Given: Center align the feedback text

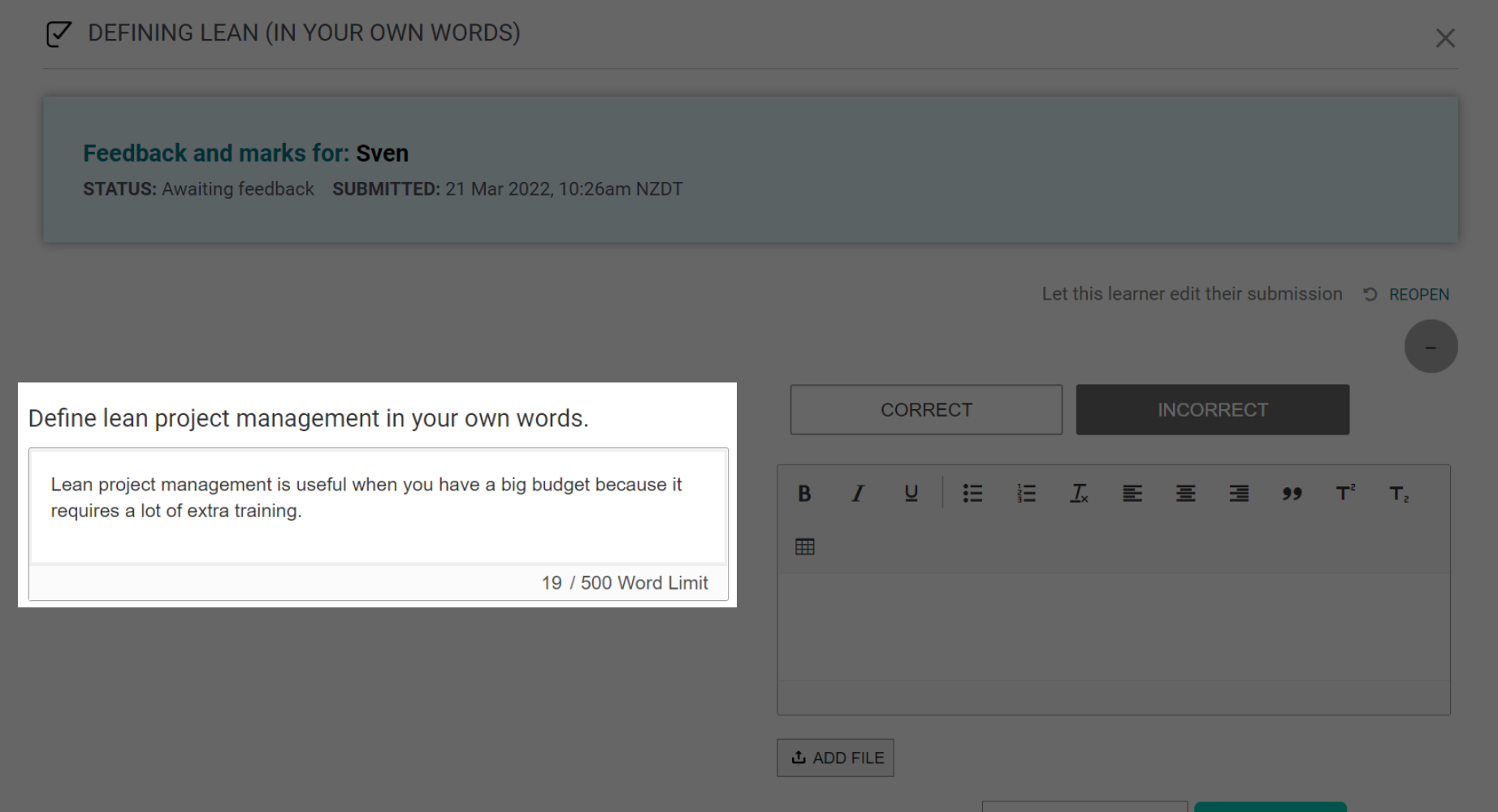Looking at the screenshot, I should (x=1185, y=494).
